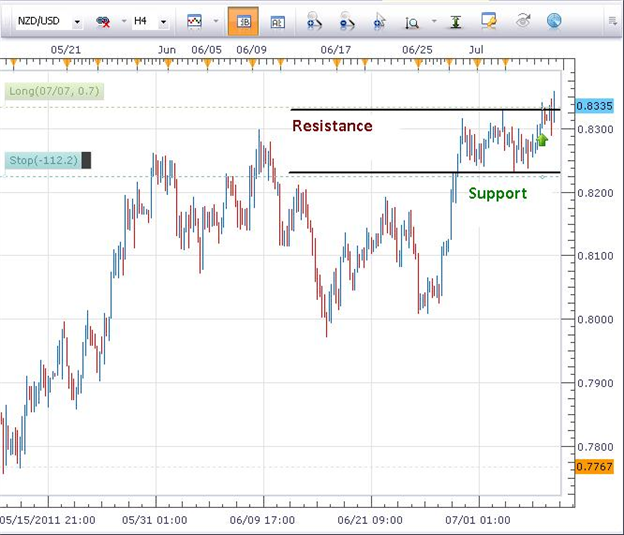Click the orange marker below the 05/21 label
The height and width of the screenshot is (535, 624).
(x=66, y=63)
